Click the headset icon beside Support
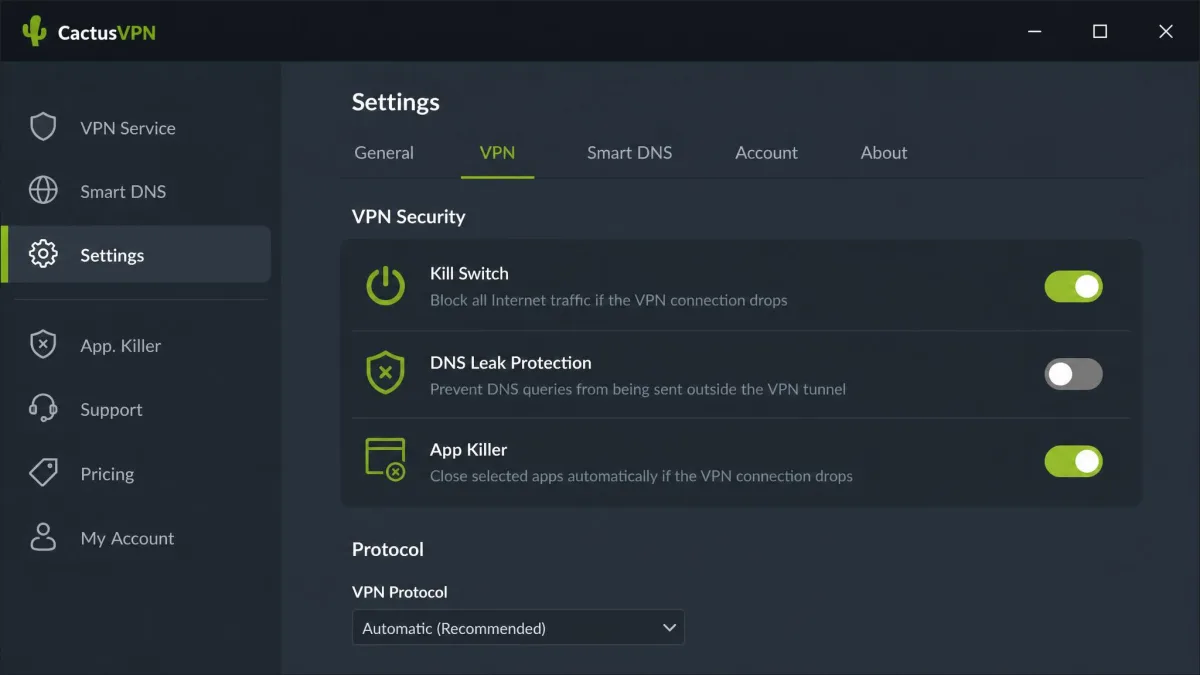The image size is (1200, 675). (x=43, y=409)
